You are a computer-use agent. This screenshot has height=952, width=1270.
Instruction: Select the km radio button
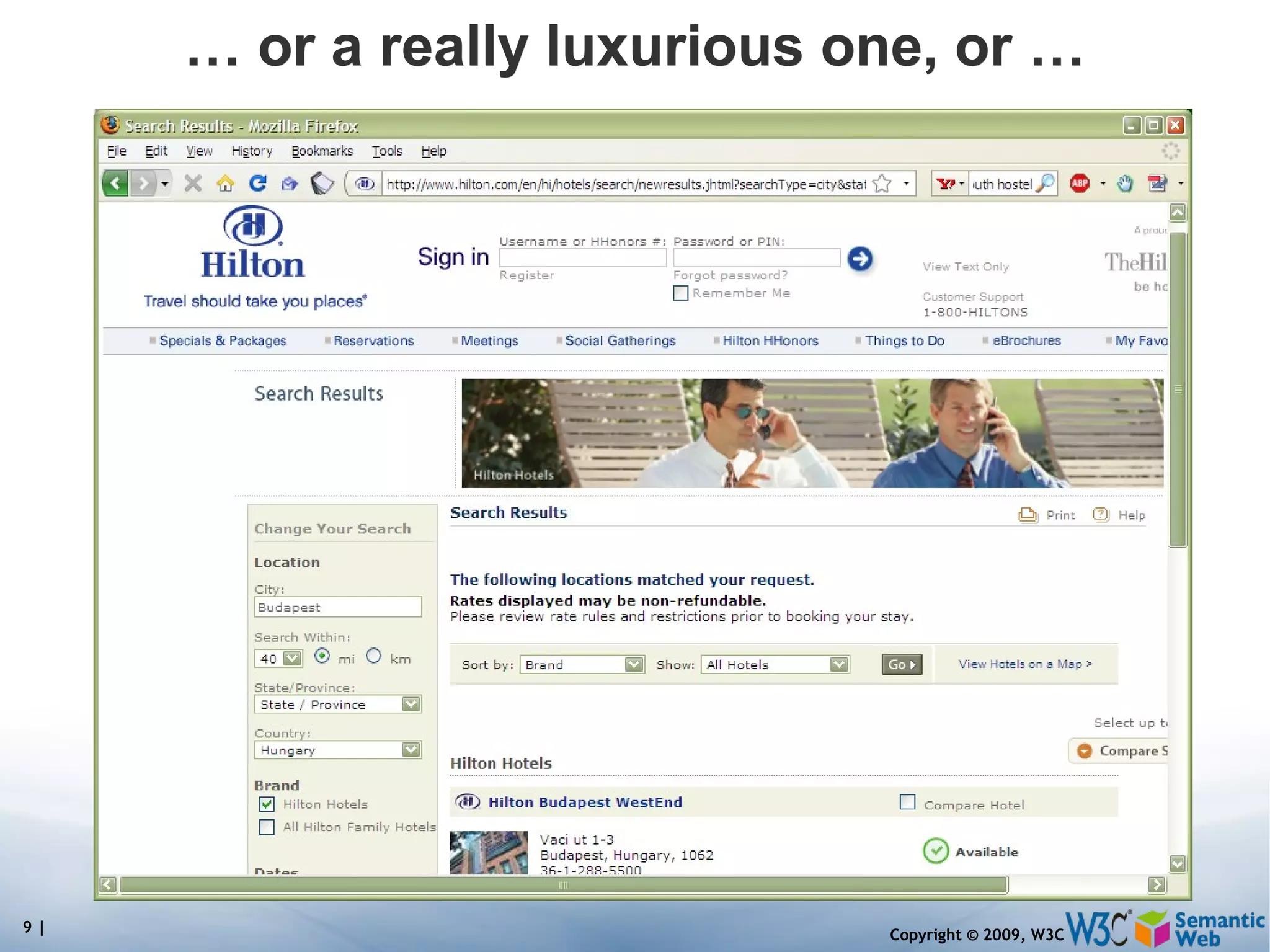pyautogui.click(x=373, y=656)
